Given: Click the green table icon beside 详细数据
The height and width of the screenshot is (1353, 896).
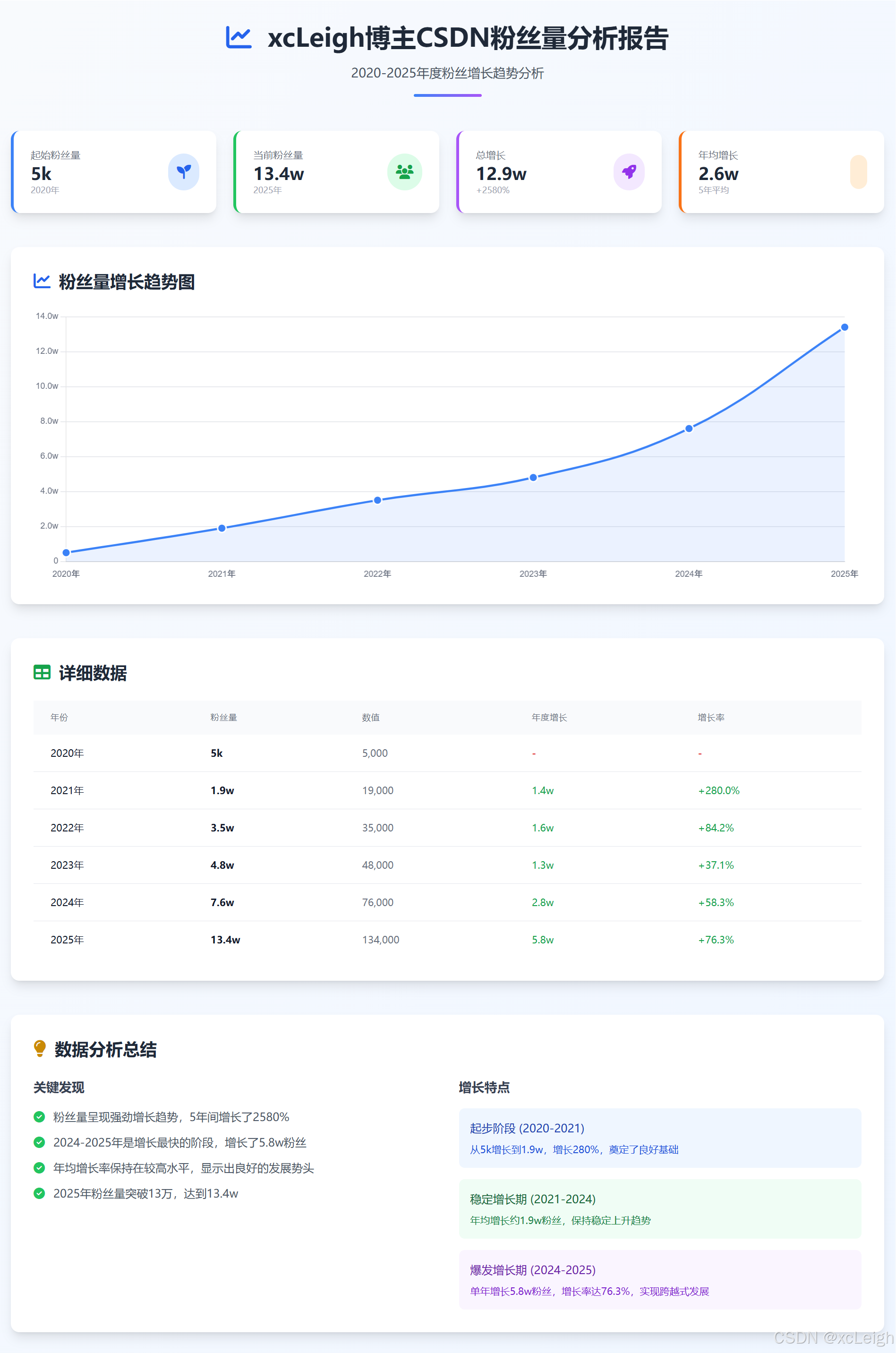Looking at the screenshot, I should [42, 673].
